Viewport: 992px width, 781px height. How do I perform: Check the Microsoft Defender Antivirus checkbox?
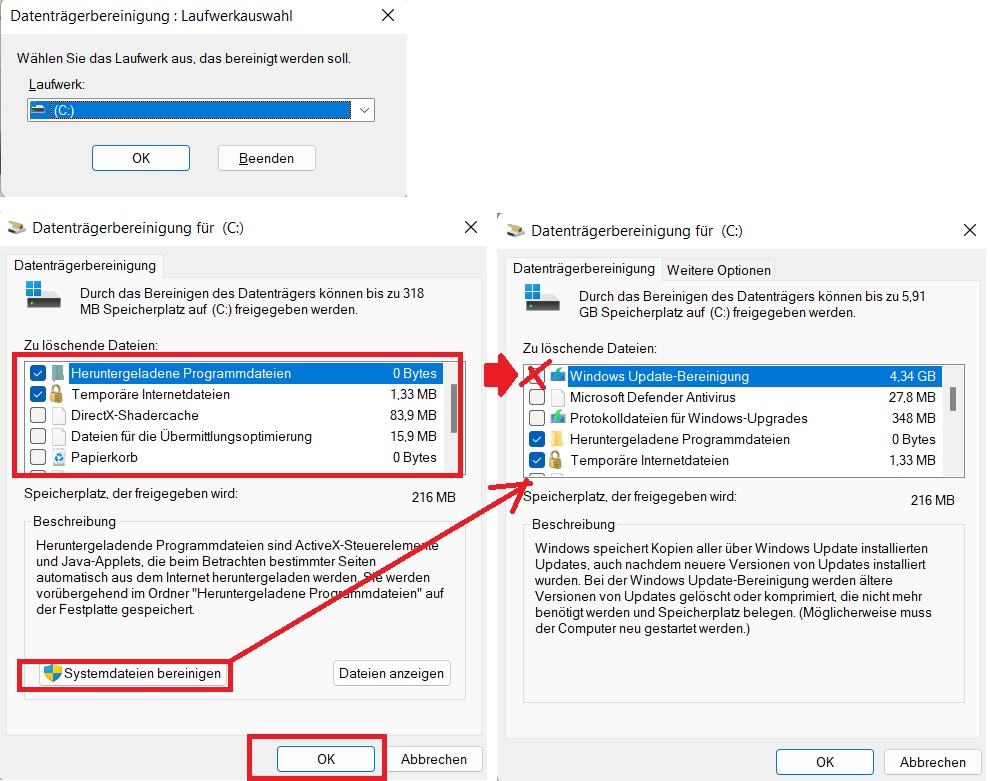[x=536, y=397]
